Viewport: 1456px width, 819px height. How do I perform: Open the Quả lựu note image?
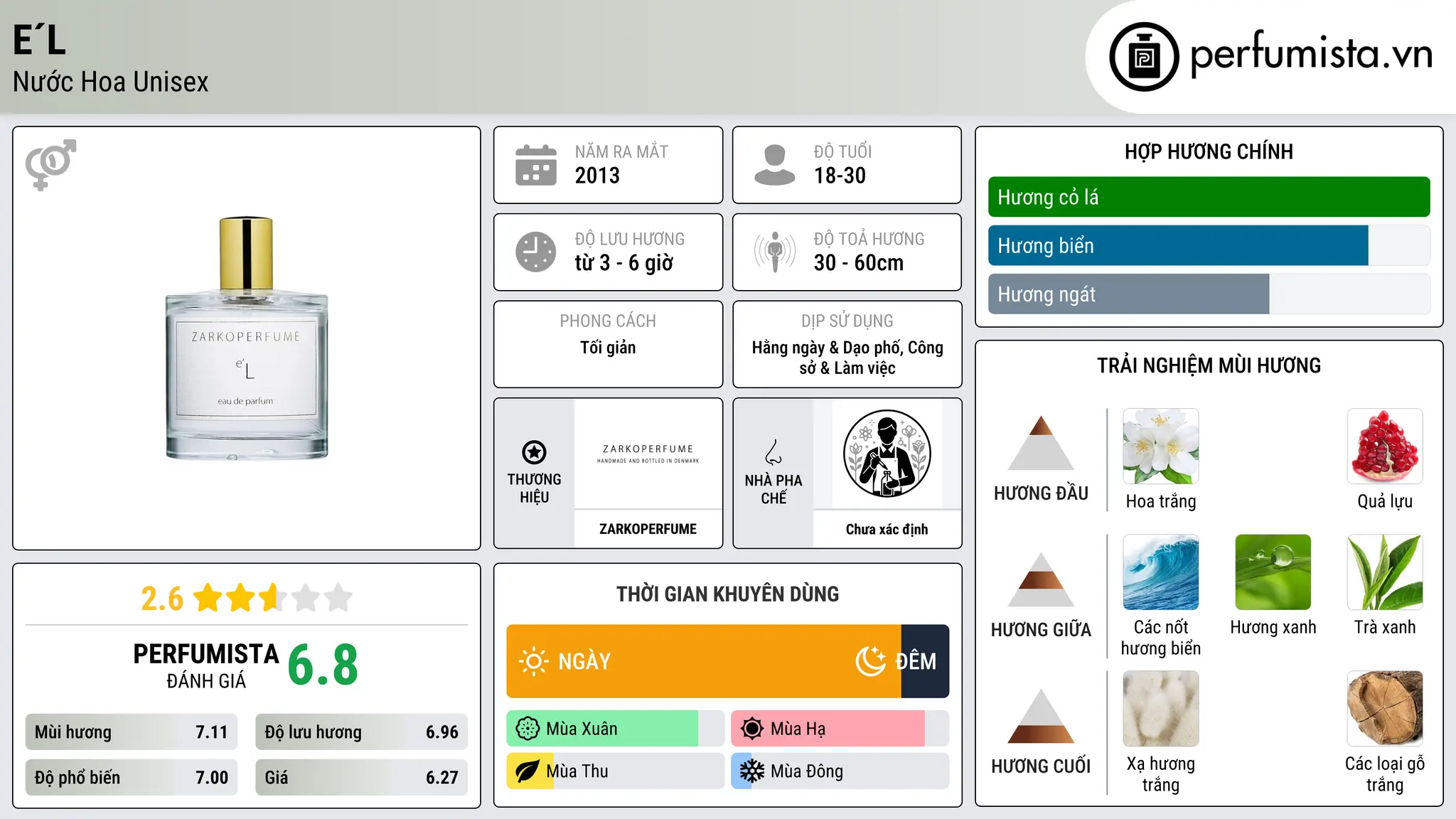point(1385,446)
